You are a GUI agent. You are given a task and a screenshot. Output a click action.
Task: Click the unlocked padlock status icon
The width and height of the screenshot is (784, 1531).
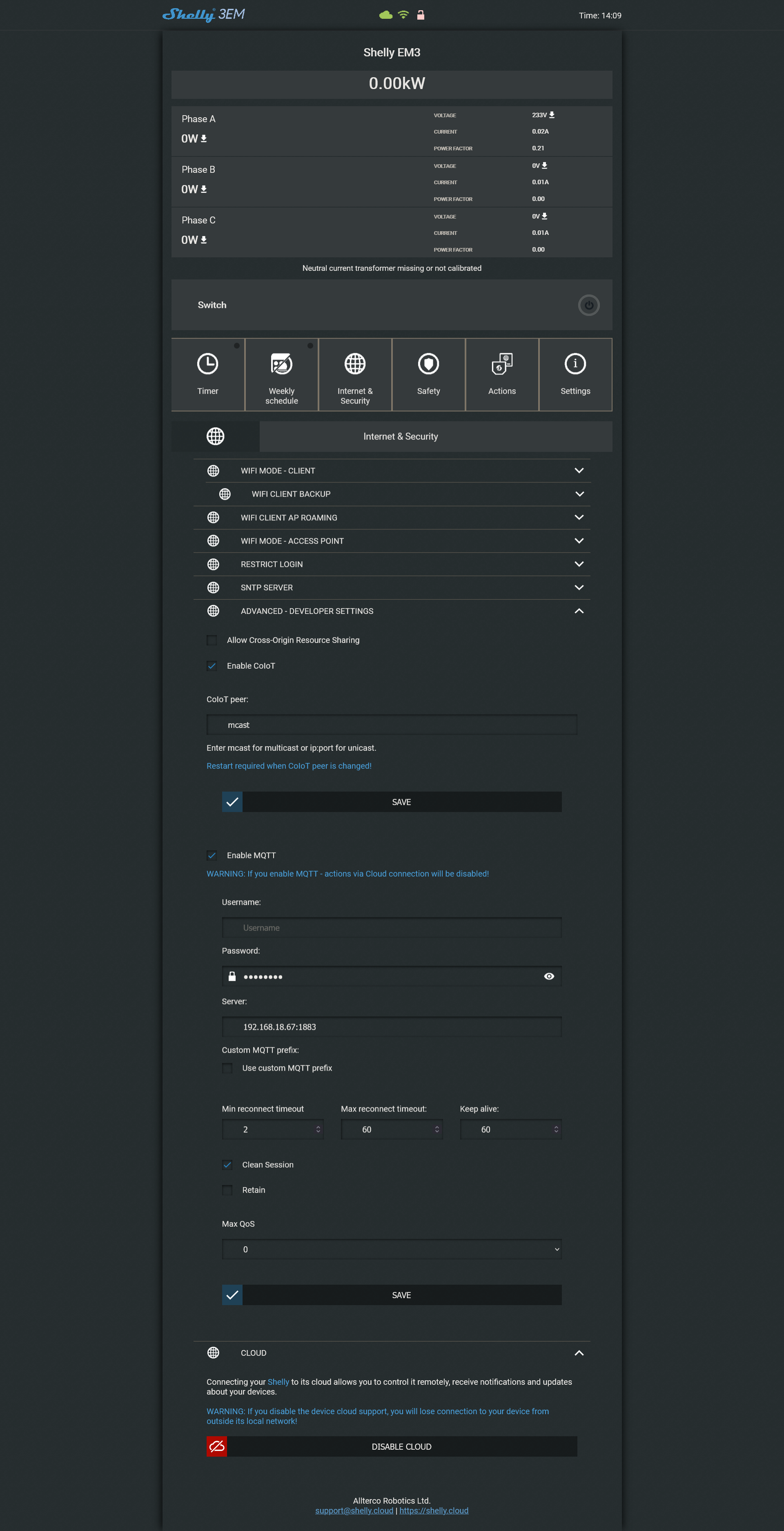click(421, 15)
